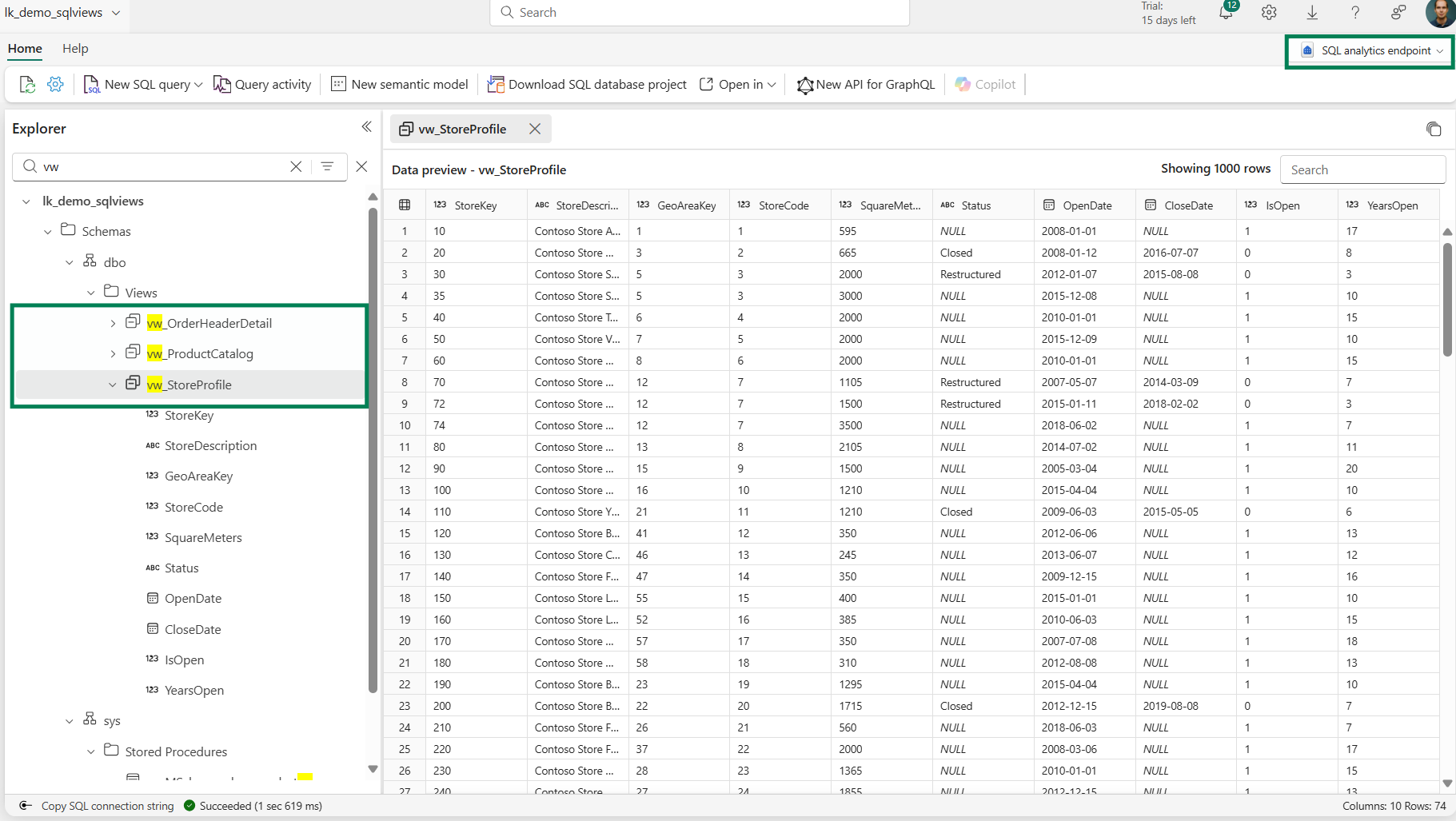Select the vw_StoreProfile tab

pyautogui.click(x=462, y=130)
